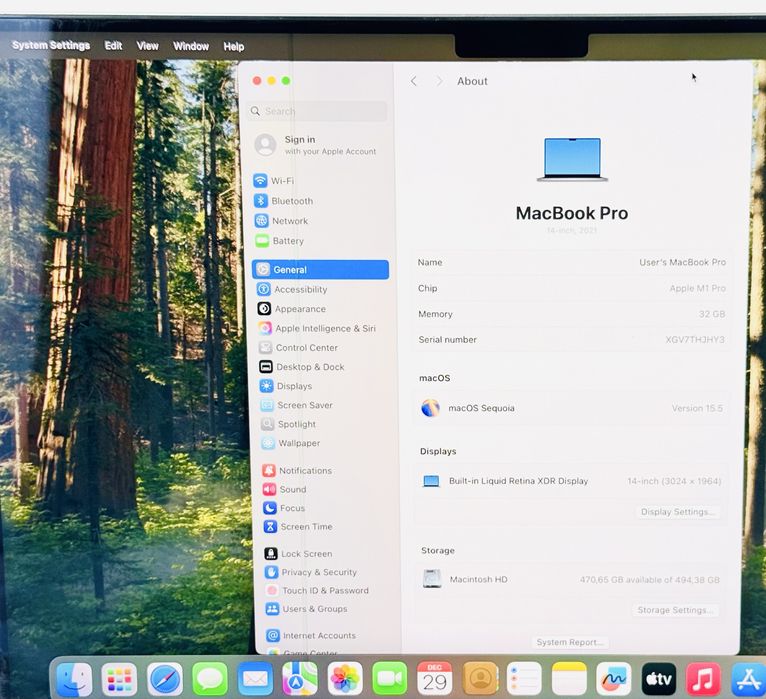Go forward using the right chevron
766x699 pixels.
coord(439,81)
